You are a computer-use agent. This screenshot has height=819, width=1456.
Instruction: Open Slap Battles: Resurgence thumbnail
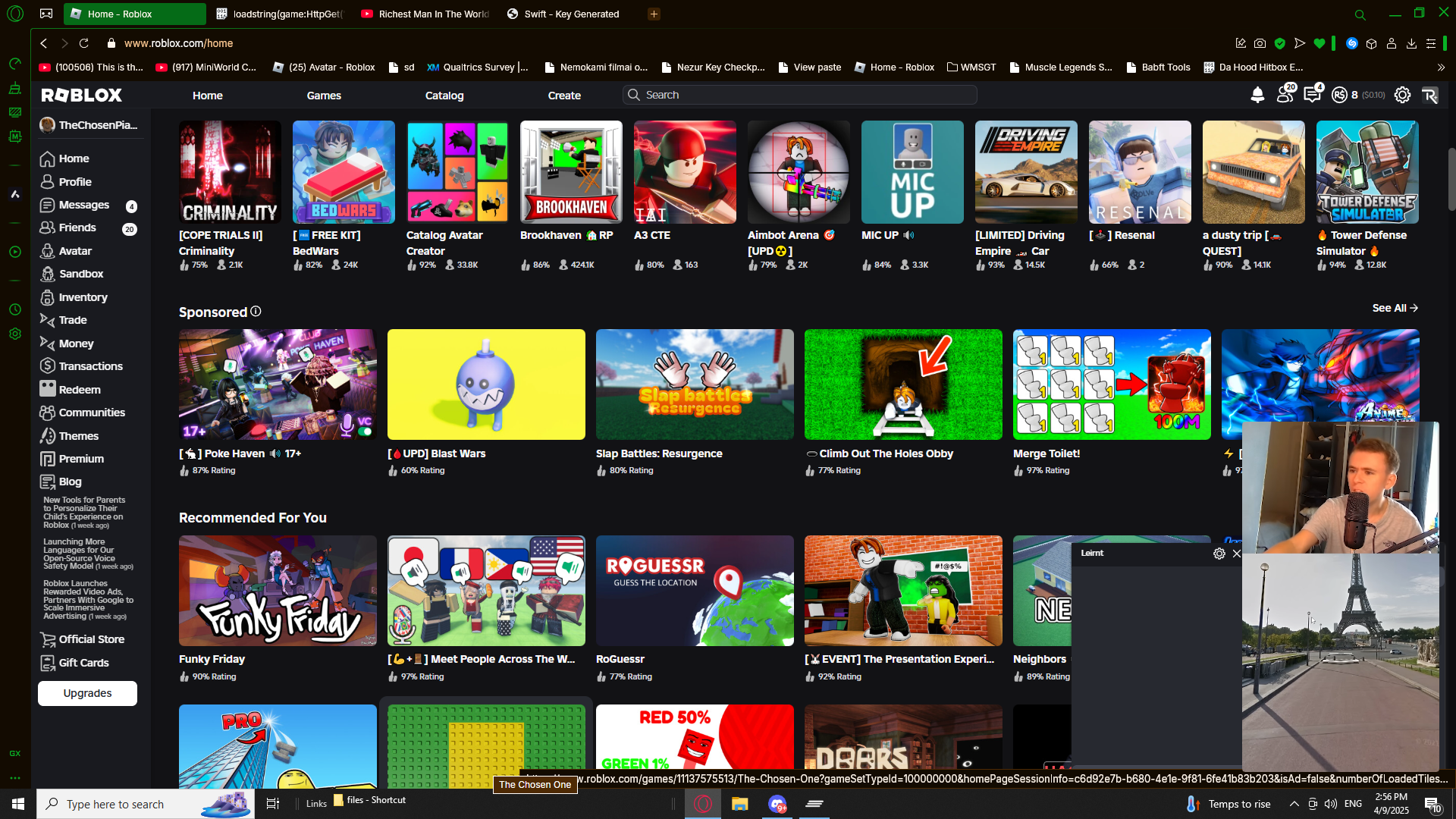[695, 384]
